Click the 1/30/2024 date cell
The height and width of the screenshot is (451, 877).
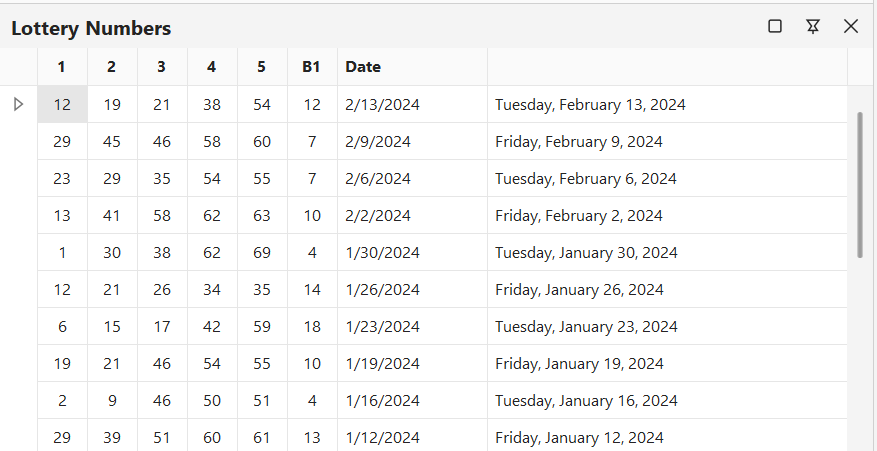[382, 252]
